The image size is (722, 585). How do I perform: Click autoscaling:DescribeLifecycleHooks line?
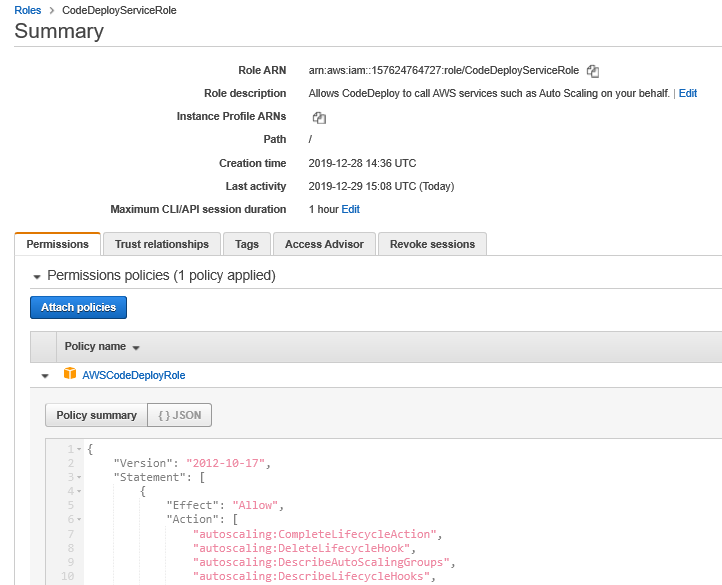click(x=311, y=576)
